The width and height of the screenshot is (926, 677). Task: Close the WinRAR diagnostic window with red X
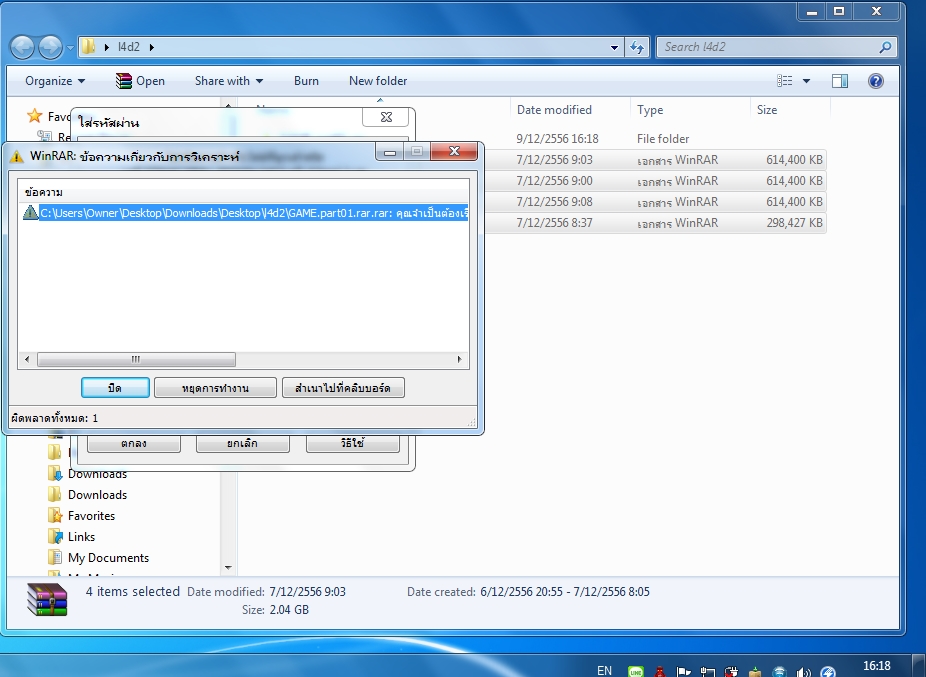454,151
